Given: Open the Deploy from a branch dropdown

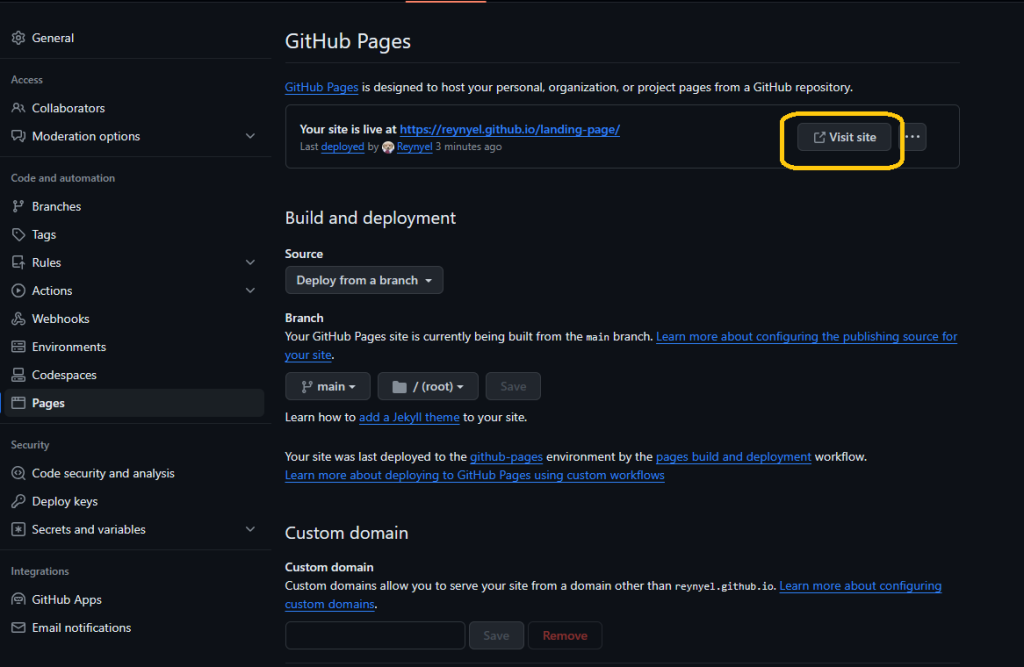Looking at the screenshot, I should pyautogui.click(x=364, y=280).
